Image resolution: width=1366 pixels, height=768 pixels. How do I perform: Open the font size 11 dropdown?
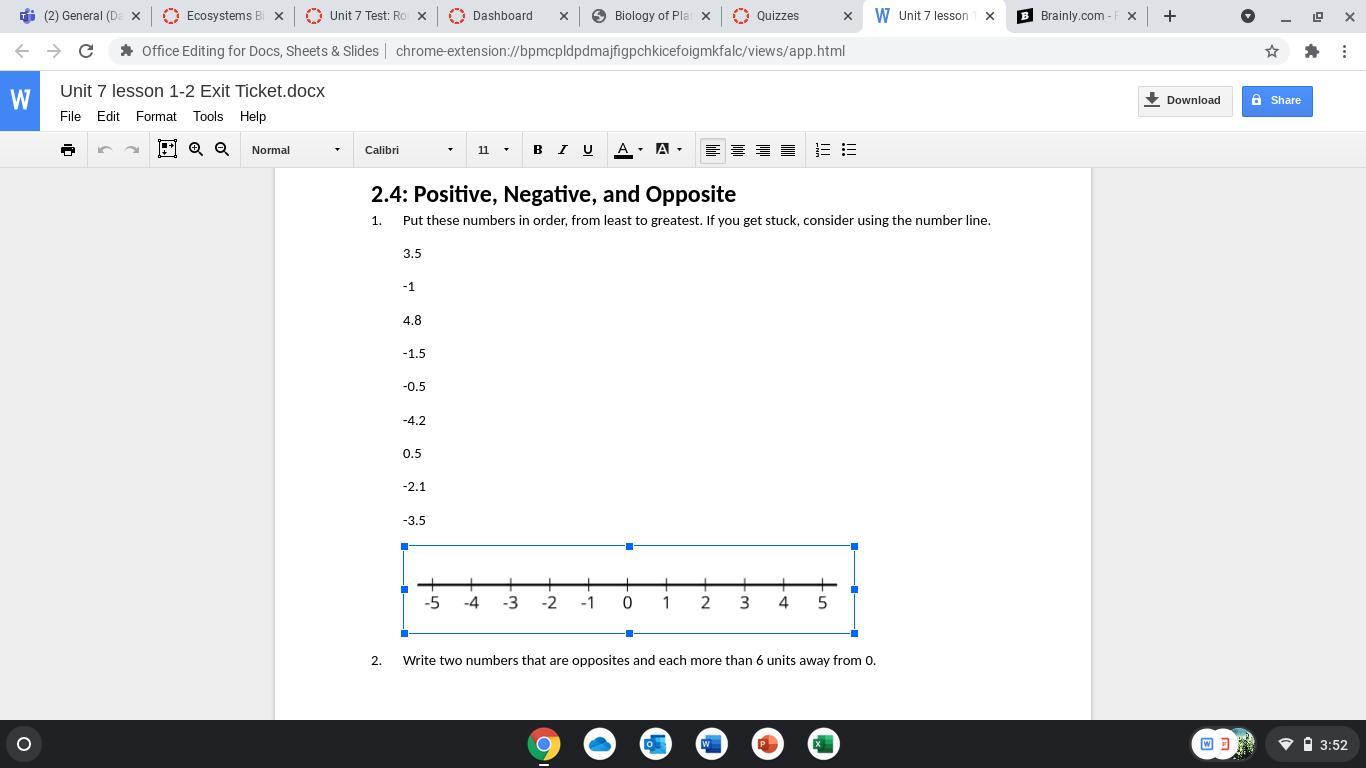click(493, 150)
